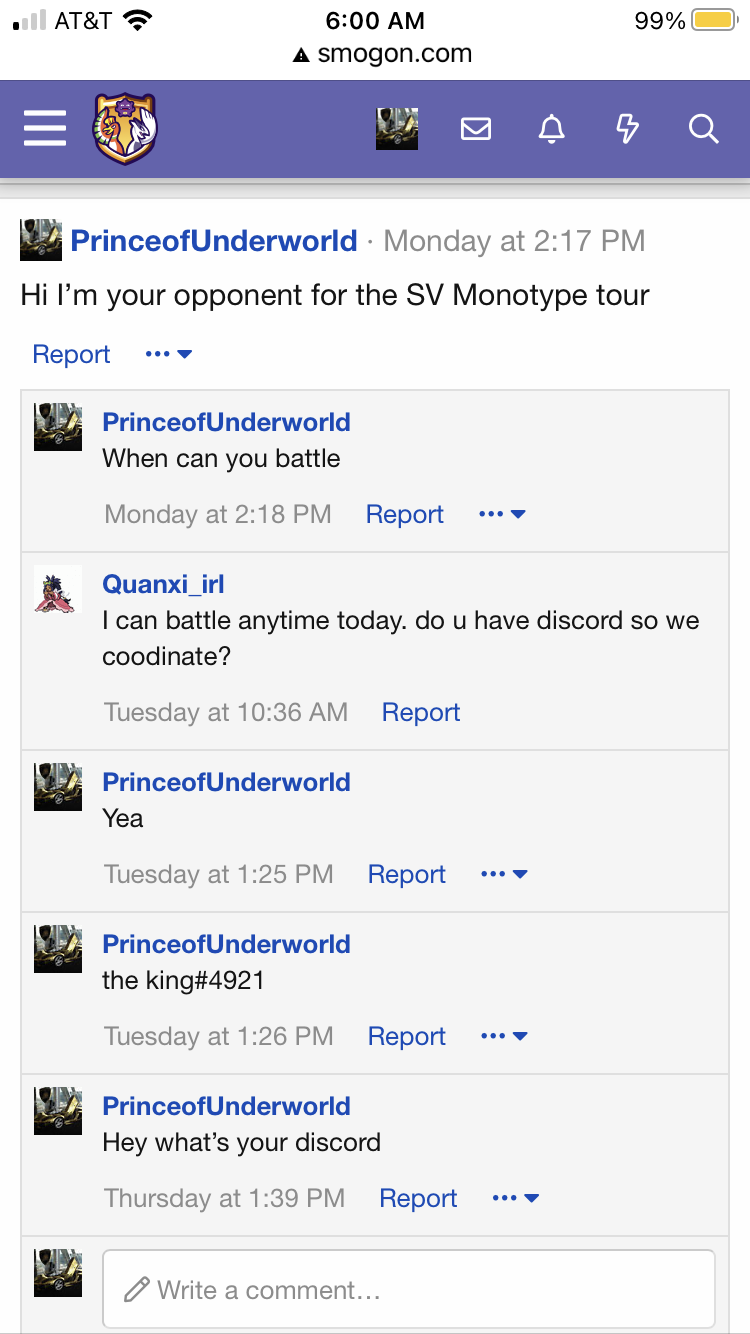Click the lightning bolt what's new icon

click(x=627, y=129)
